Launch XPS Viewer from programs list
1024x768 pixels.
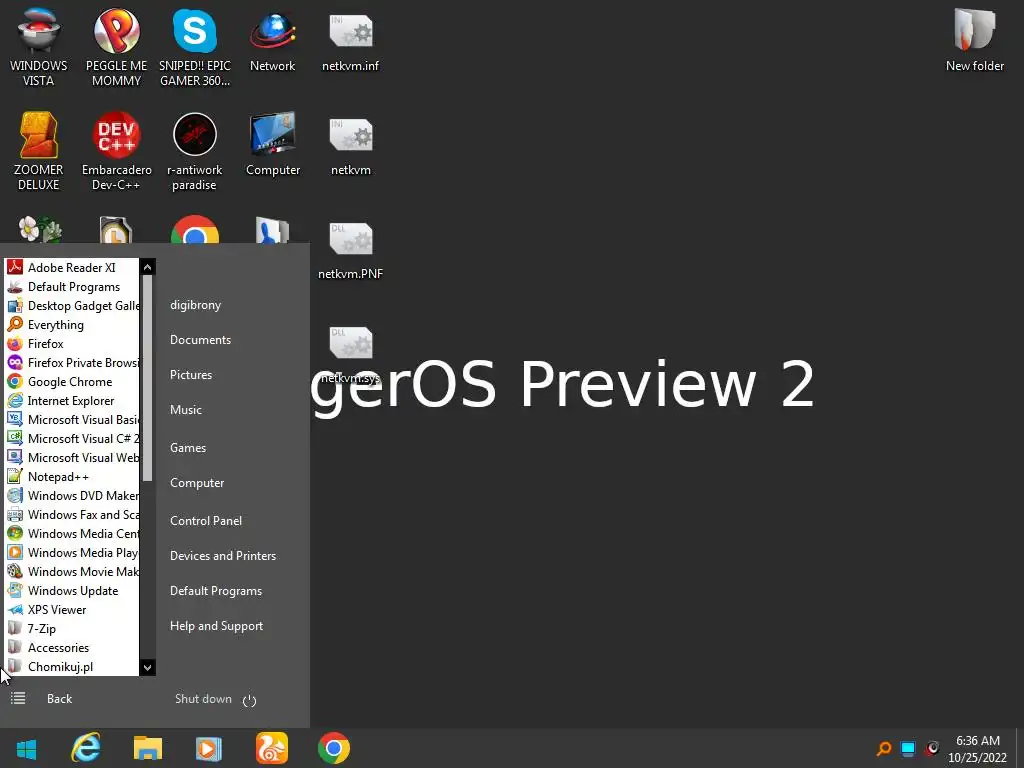tap(72, 609)
